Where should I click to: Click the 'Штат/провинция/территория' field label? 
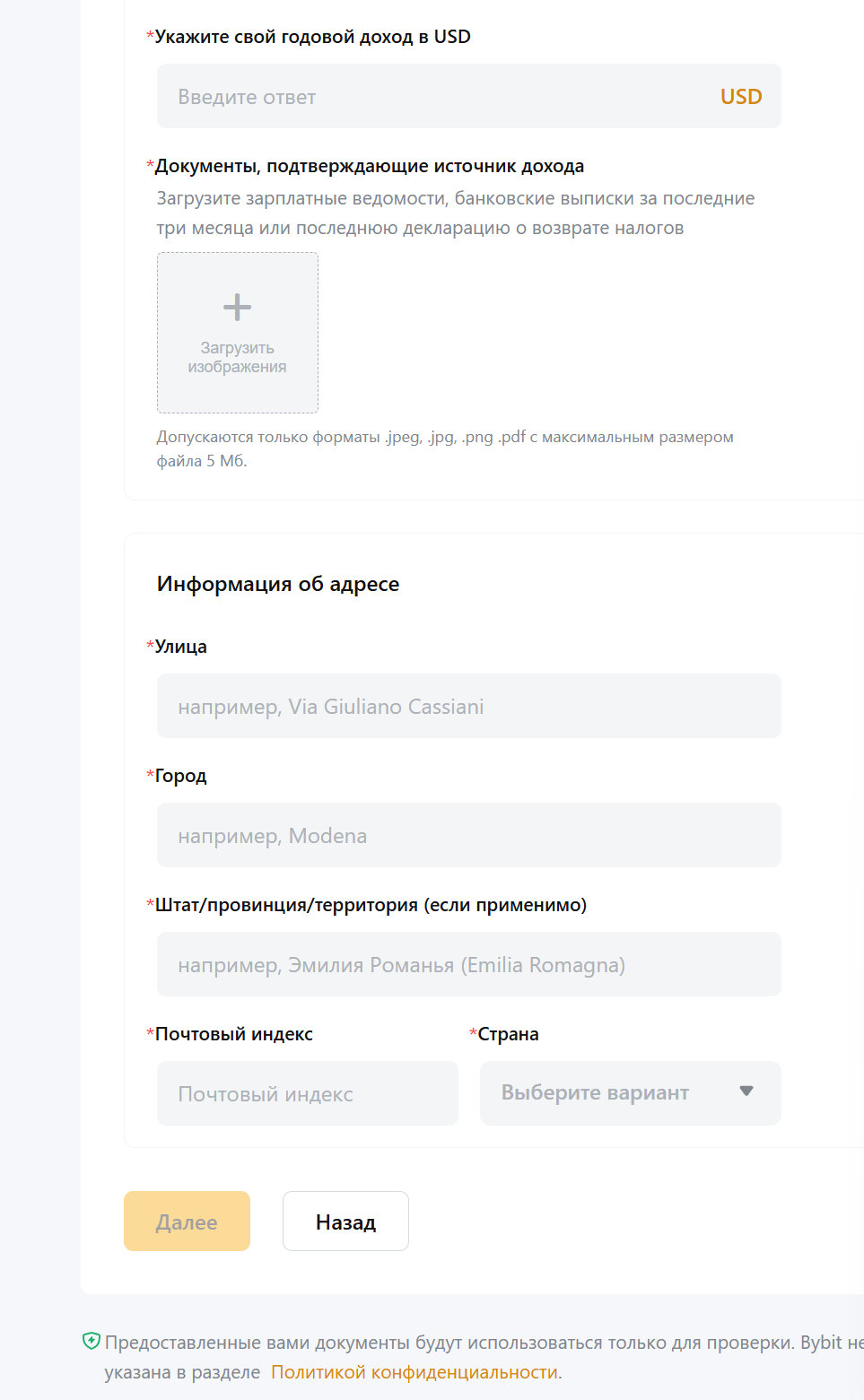[371, 905]
